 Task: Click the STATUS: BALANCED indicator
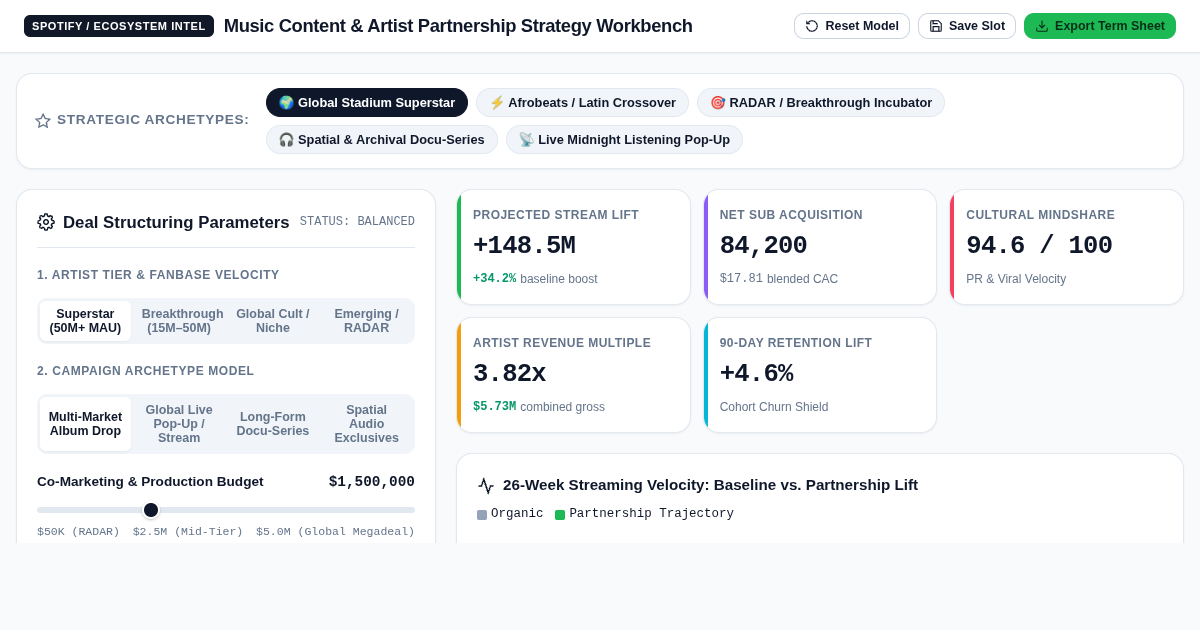pyautogui.click(x=357, y=222)
